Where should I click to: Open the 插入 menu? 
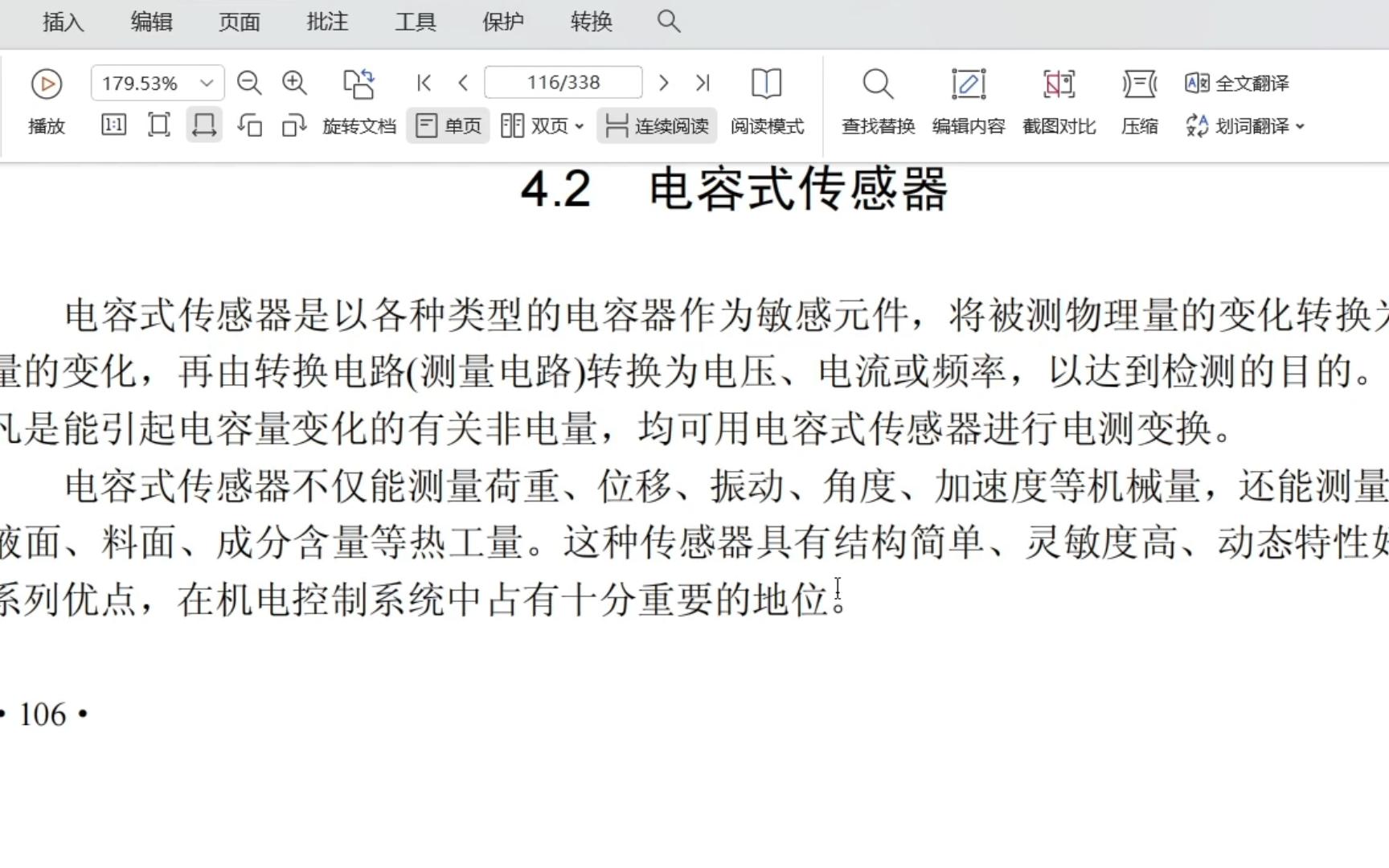pos(63,22)
